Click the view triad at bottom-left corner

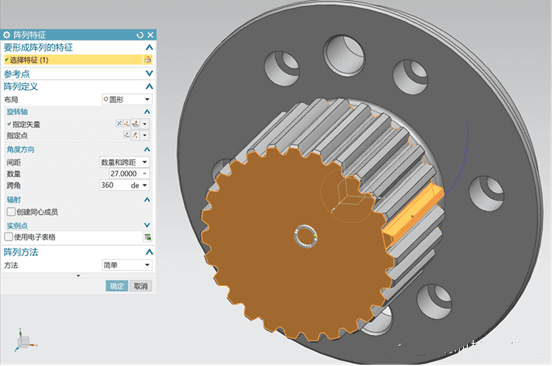(24, 340)
